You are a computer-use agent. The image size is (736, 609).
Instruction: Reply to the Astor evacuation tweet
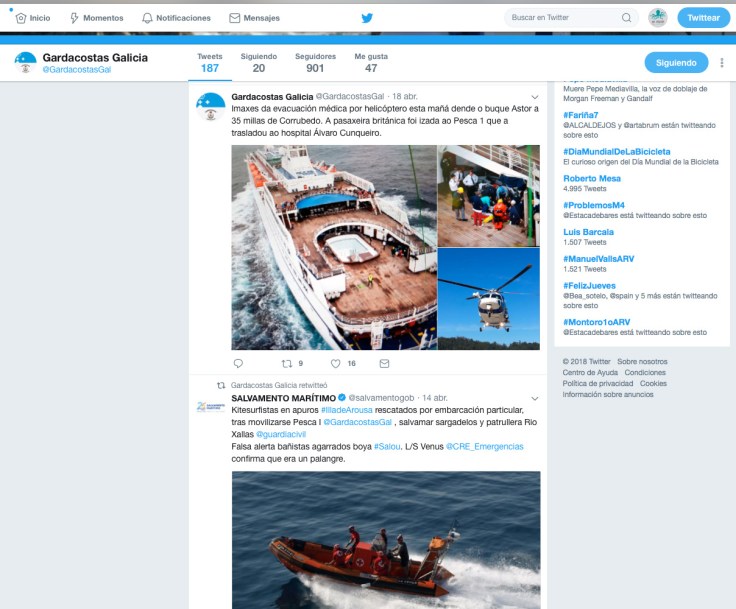tap(238, 364)
